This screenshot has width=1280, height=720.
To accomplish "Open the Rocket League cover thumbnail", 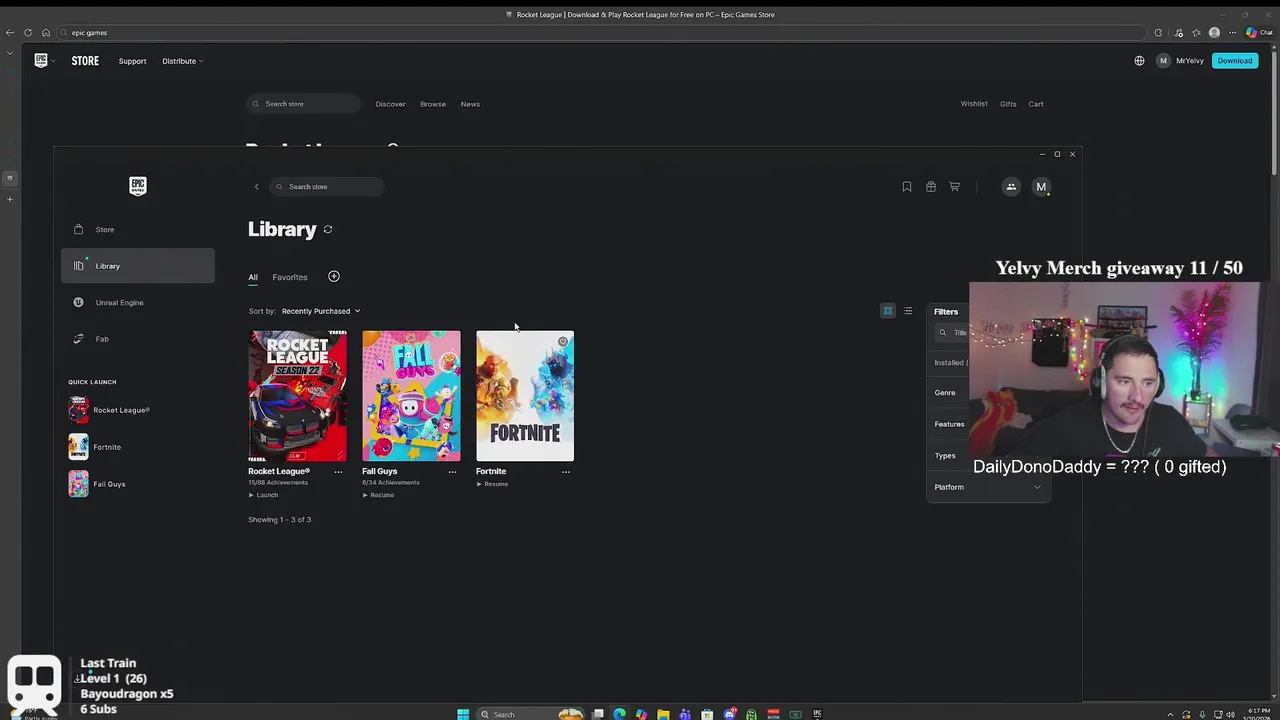I will pos(298,396).
